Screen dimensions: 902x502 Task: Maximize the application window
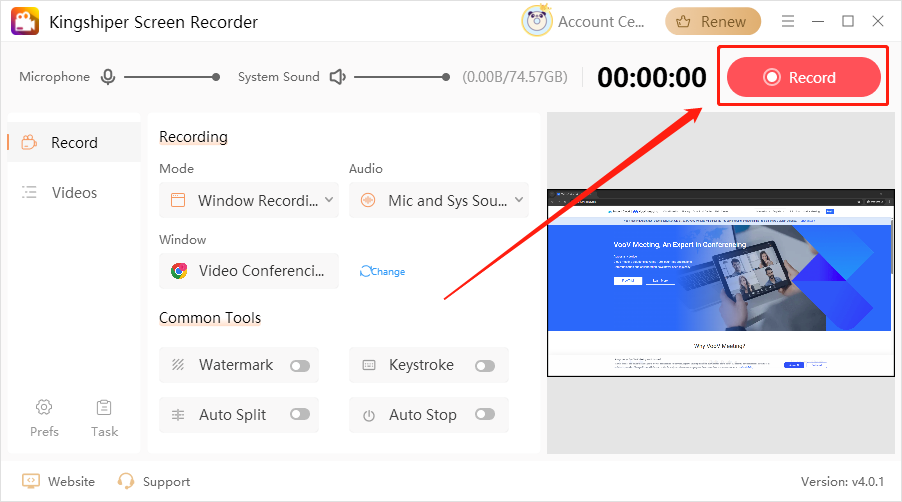[x=848, y=21]
